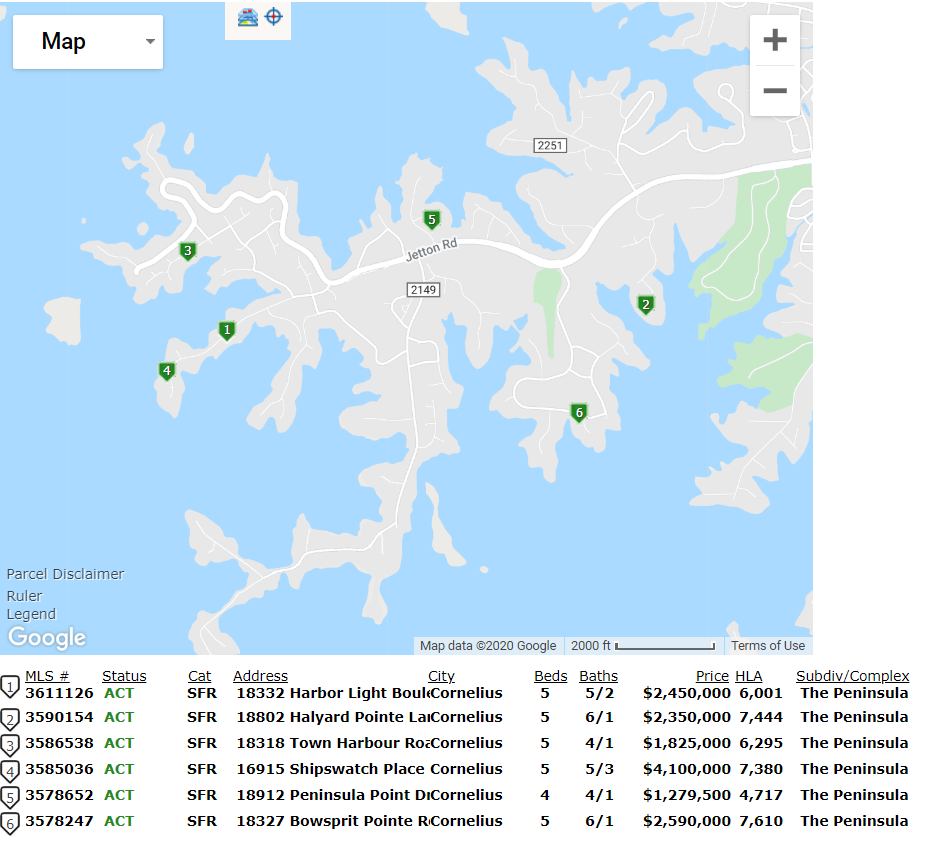Open the Parcel Disclaimer link
The width and height of the screenshot is (930, 842).
[x=65, y=574]
